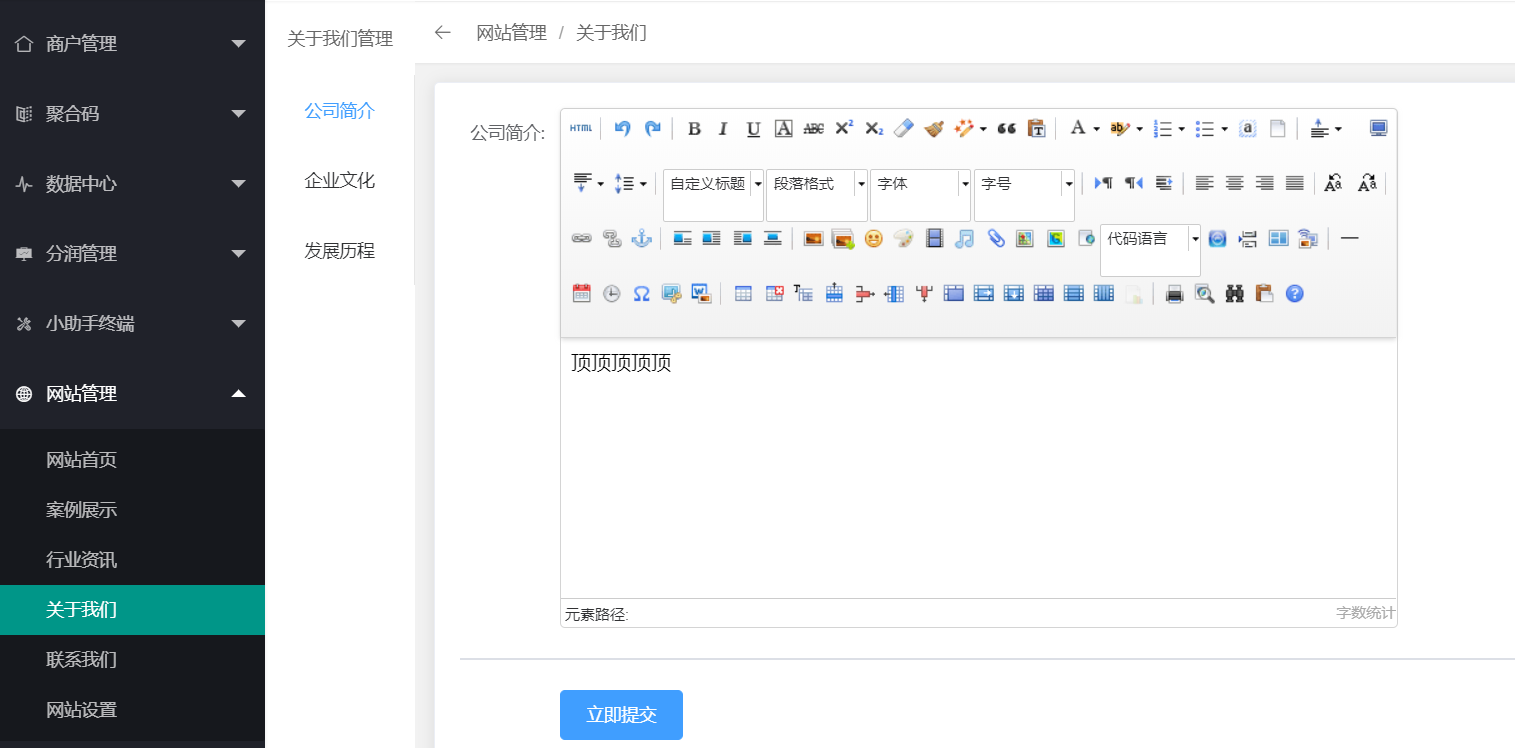Click the 立即提交 submit button
The width and height of the screenshot is (1515, 748).
point(621,715)
